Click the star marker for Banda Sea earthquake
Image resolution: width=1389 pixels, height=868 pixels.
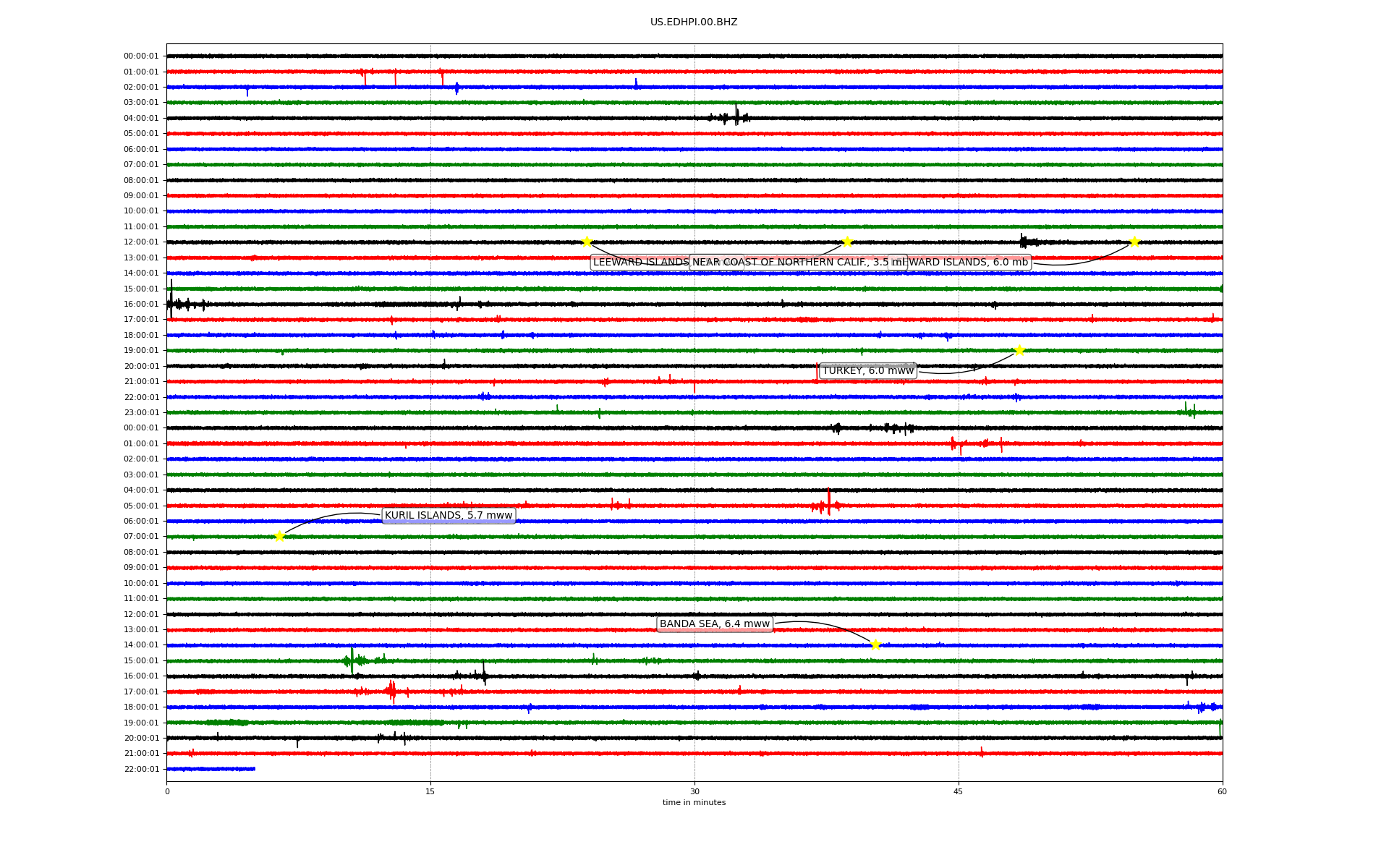pos(875,644)
